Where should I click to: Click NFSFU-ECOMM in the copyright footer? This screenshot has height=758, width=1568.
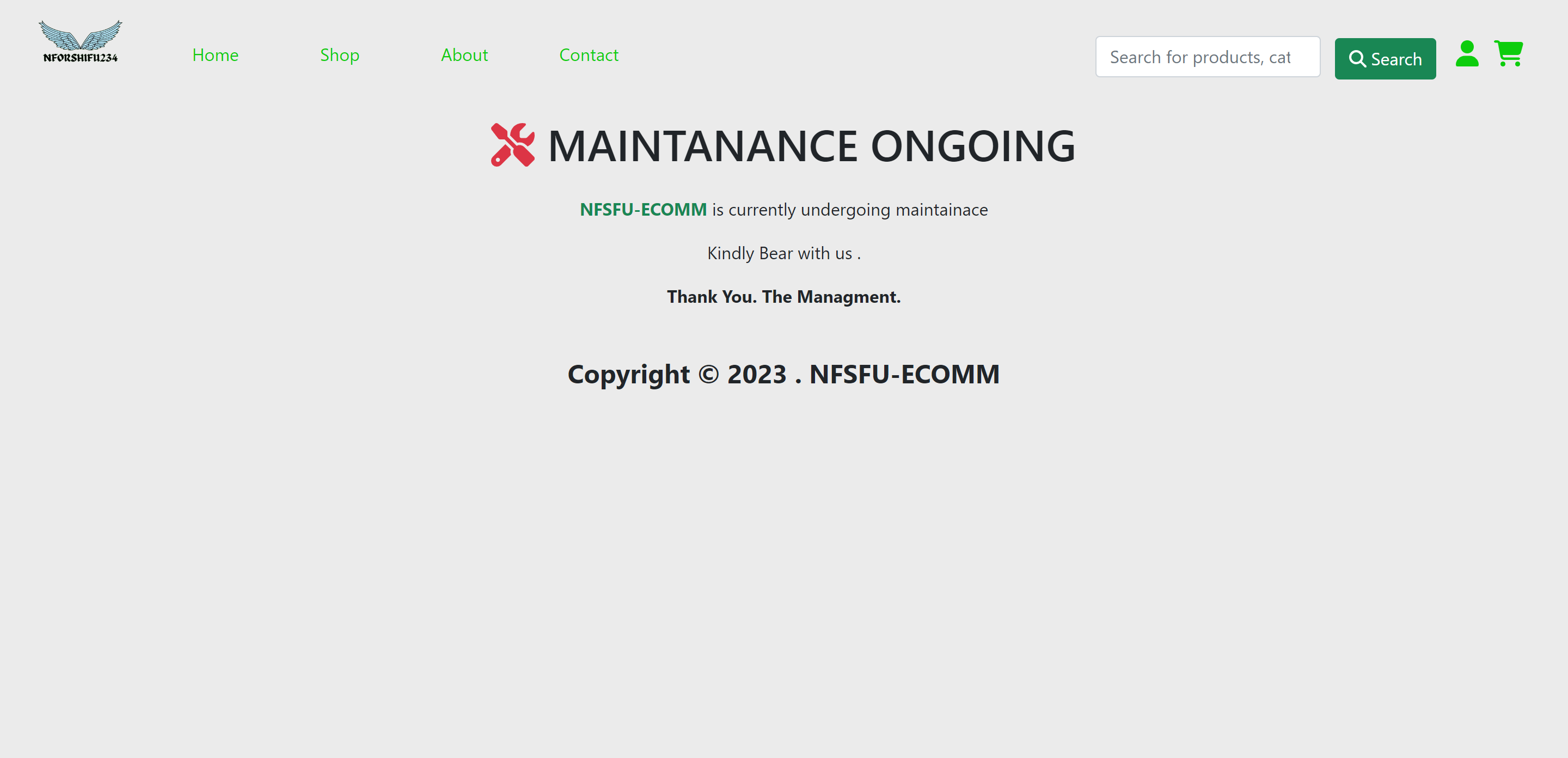point(904,374)
